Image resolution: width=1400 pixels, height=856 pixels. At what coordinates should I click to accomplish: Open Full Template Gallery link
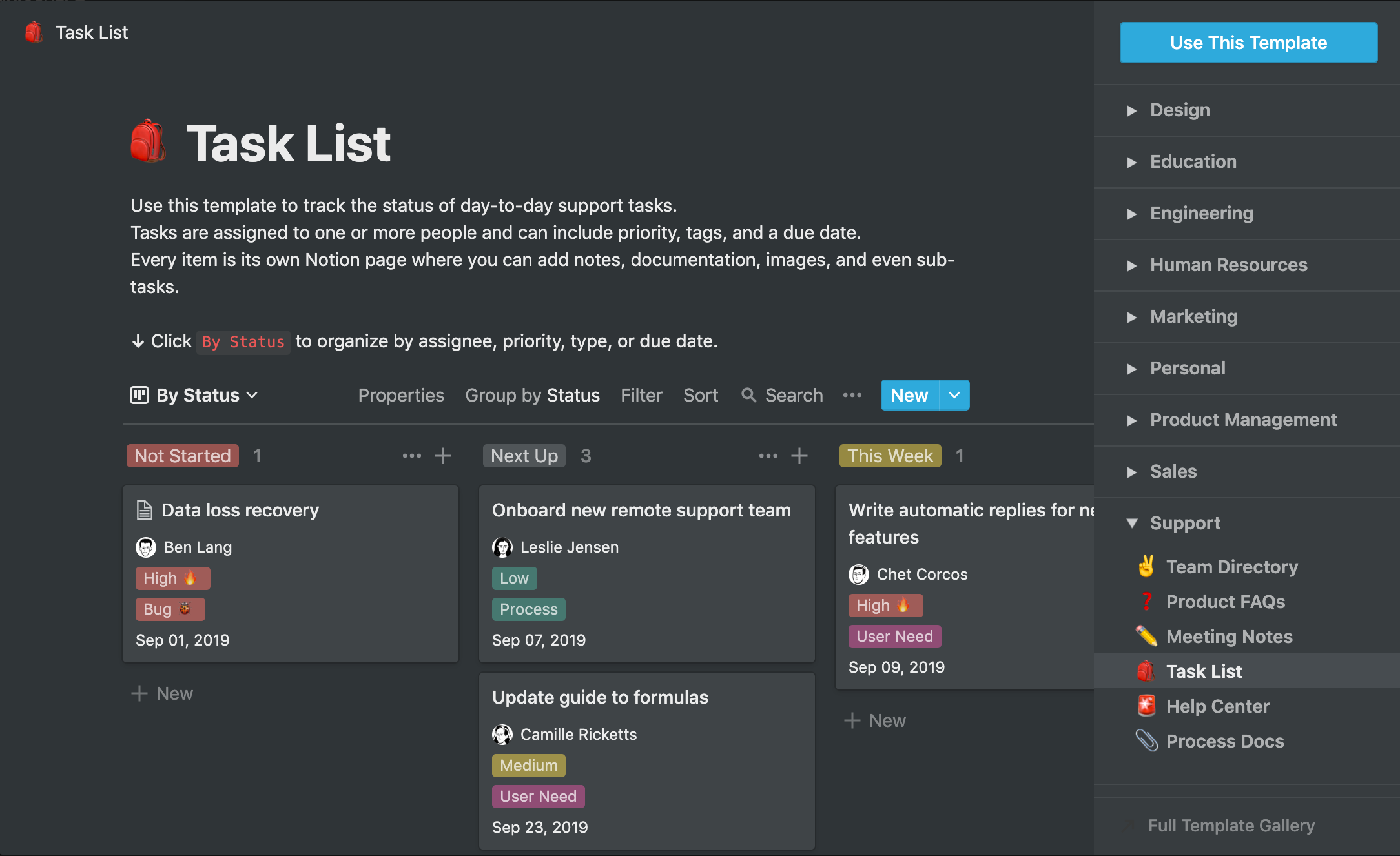tap(1231, 826)
